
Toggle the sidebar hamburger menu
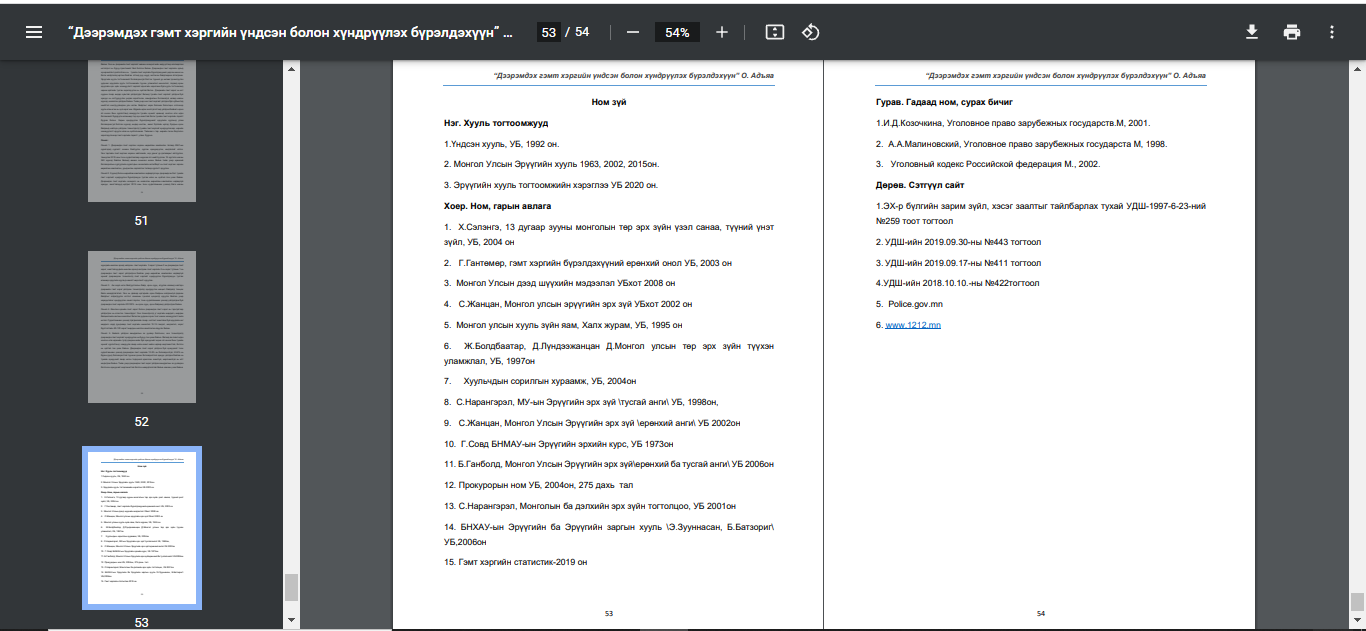pyautogui.click(x=34, y=32)
